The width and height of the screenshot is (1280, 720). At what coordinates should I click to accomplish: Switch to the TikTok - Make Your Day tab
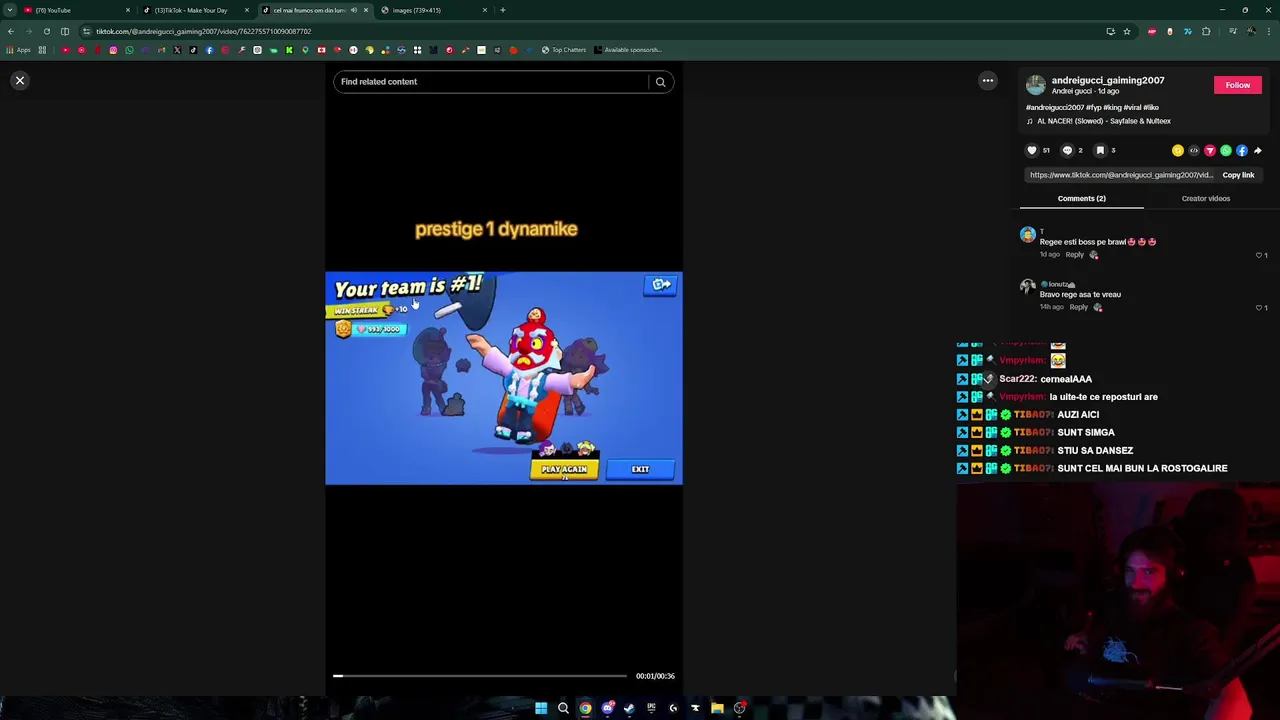click(x=195, y=10)
